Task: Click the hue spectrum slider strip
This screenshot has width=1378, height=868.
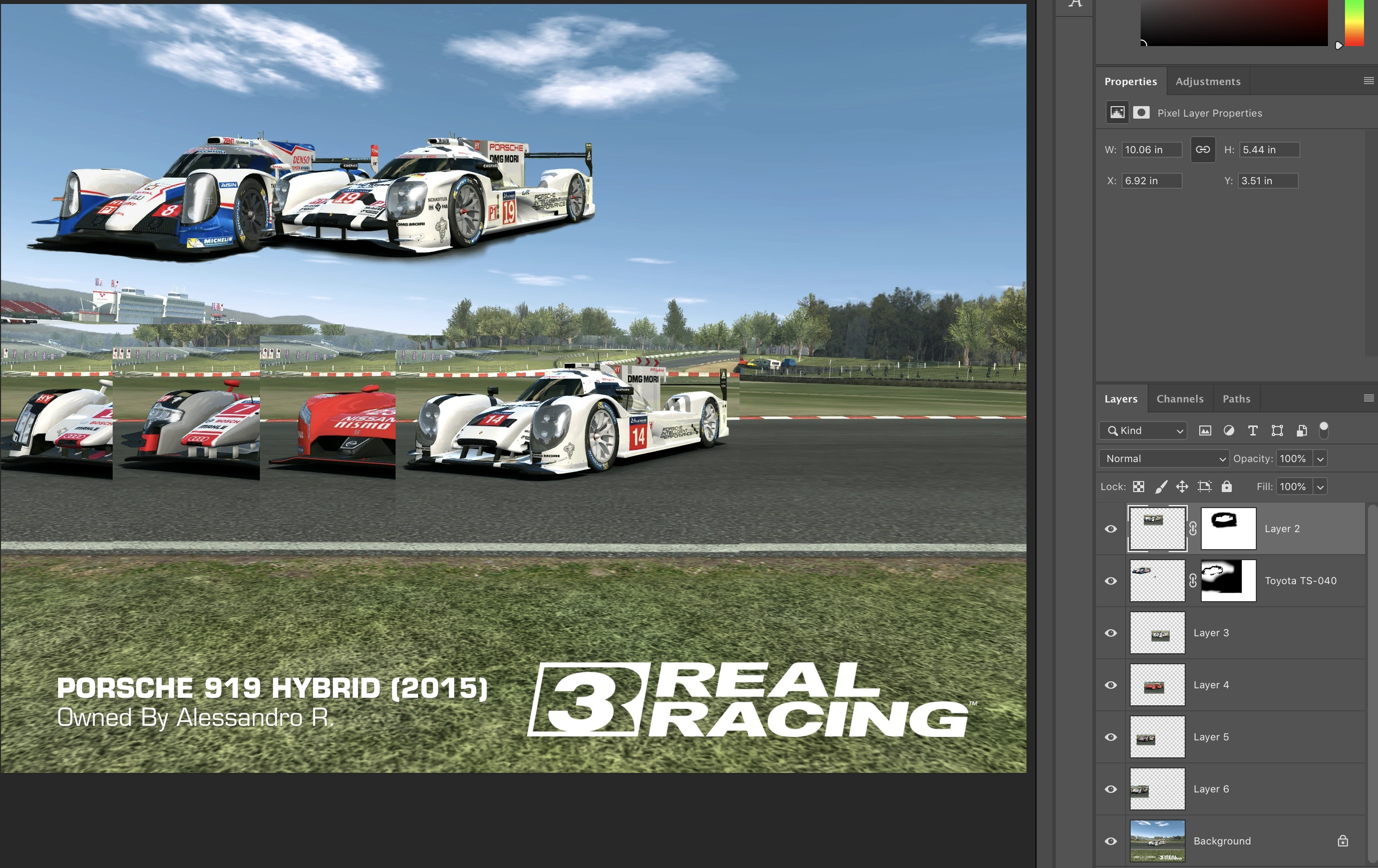Action: point(1354,23)
